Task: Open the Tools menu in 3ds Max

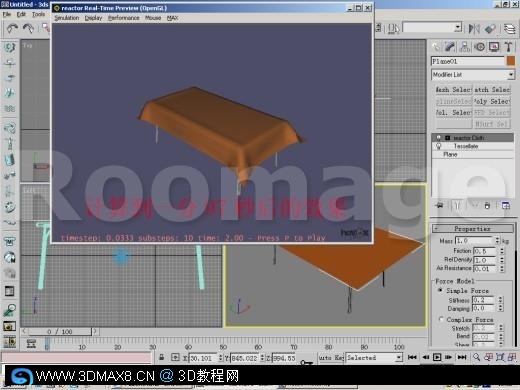Action: tap(38, 14)
